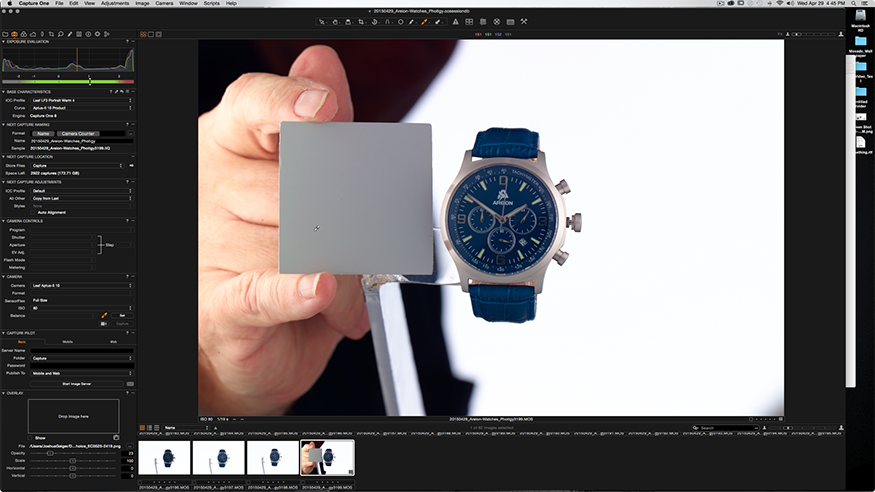Click the camera icon beside the Overlay Show checkbox
The width and height of the screenshot is (875, 492).
(x=116, y=438)
